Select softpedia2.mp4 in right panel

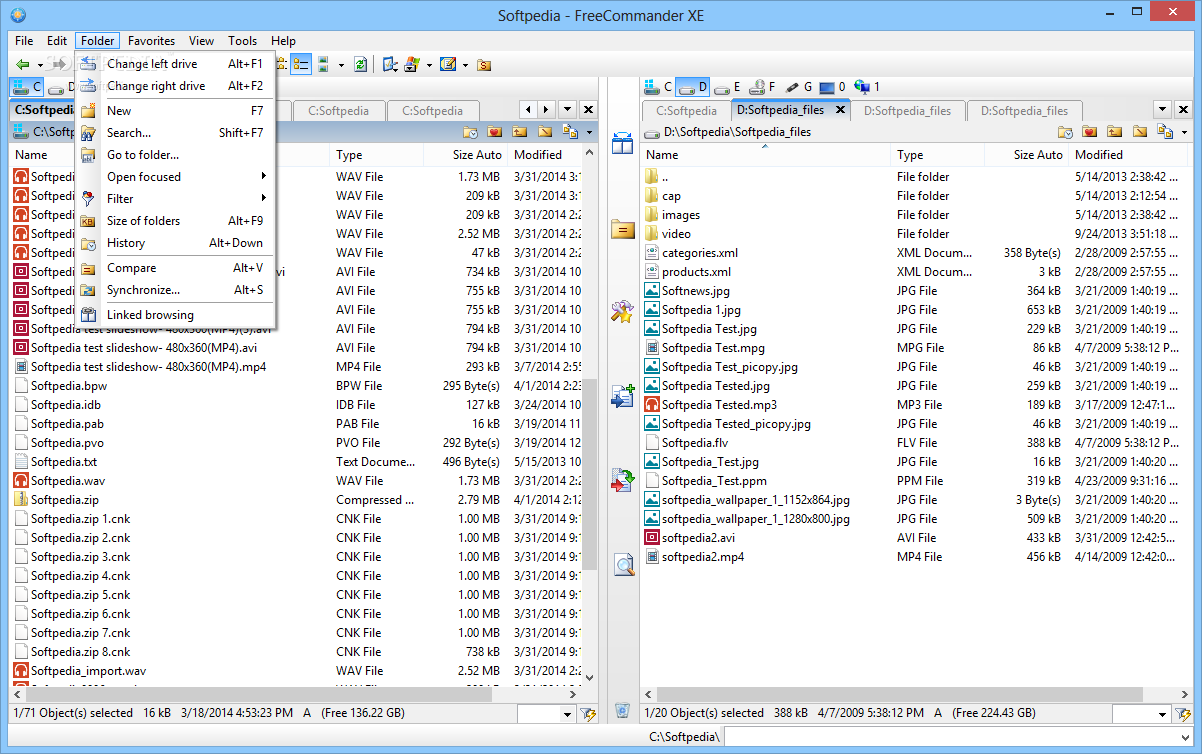(703, 557)
